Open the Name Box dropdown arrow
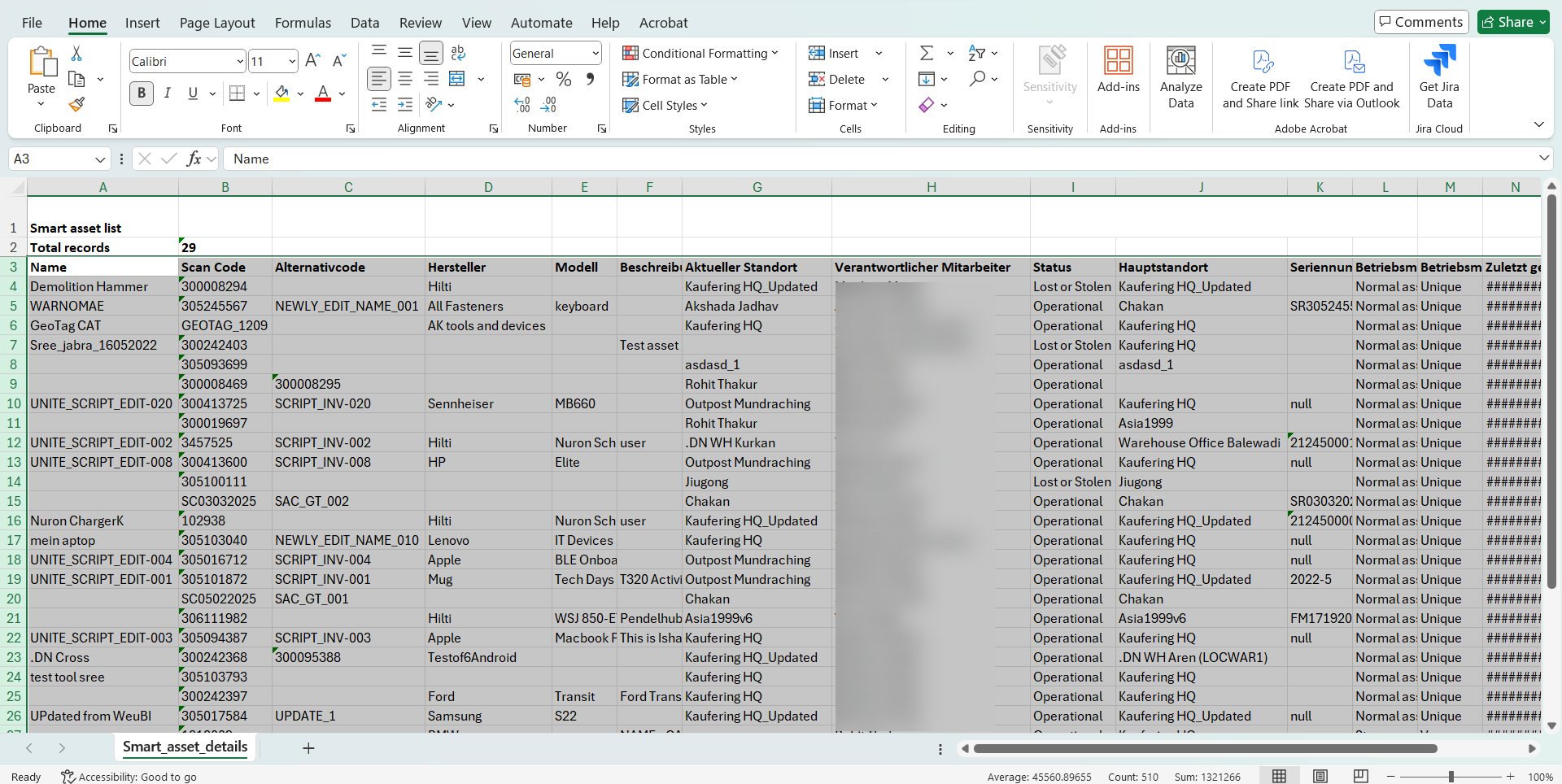This screenshot has width=1562, height=784. (x=100, y=159)
